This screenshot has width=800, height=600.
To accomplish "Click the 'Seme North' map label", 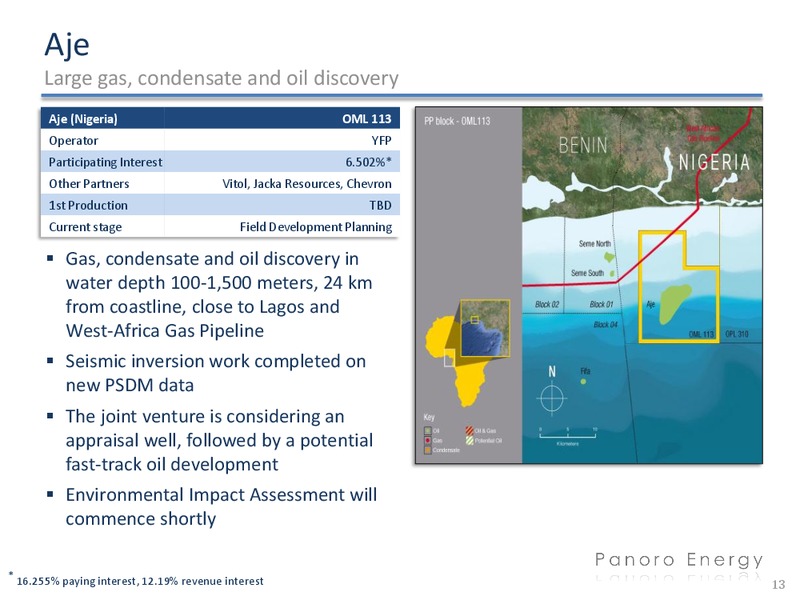I will (594, 244).
